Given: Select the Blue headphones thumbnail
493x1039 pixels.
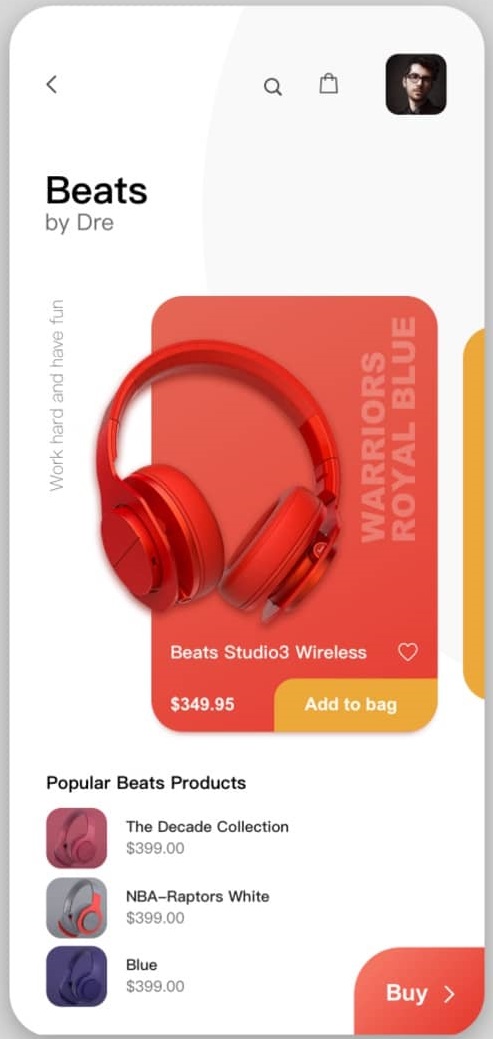Looking at the screenshot, I should coord(76,976).
